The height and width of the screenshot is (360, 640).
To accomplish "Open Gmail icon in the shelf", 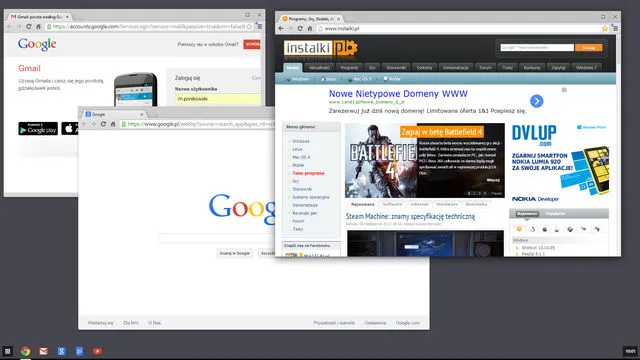I will [x=43, y=351].
